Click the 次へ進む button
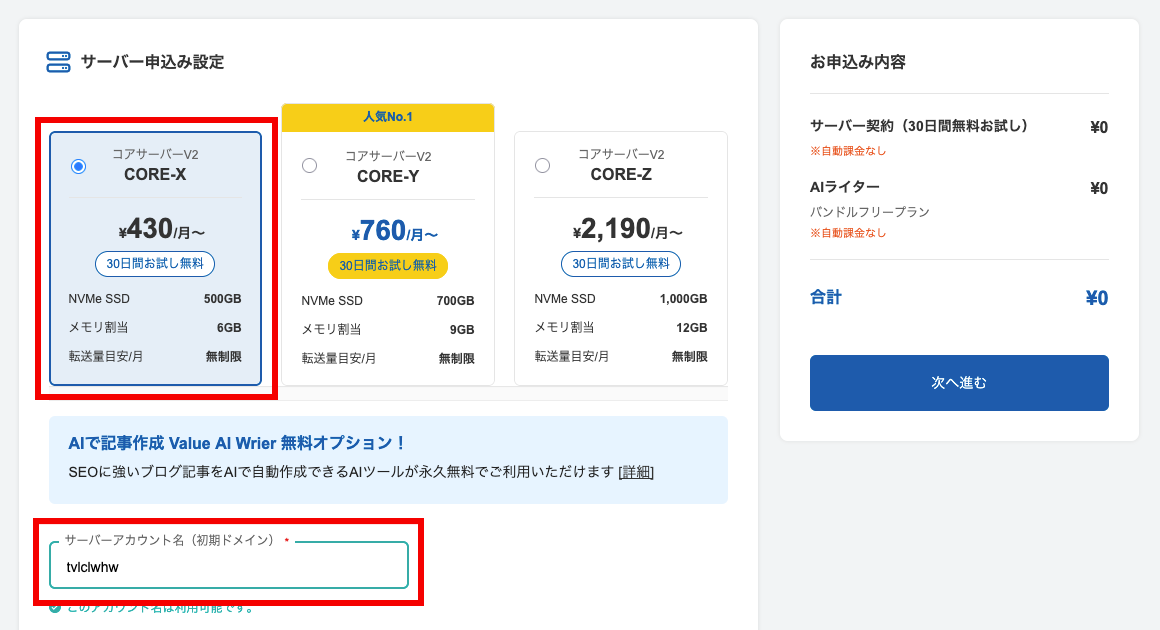The image size is (1160, 630). pyautogui.click(x=959, y=383)
